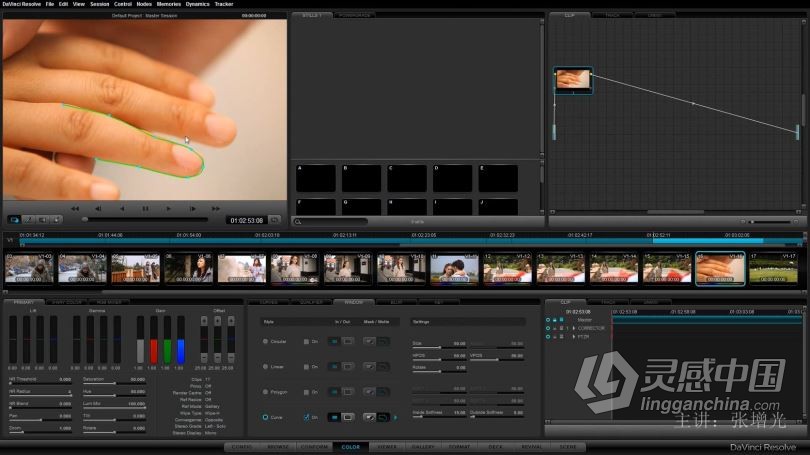Open the File menu
Viewport: 810px width, 455px height.
tap(50, 4)
